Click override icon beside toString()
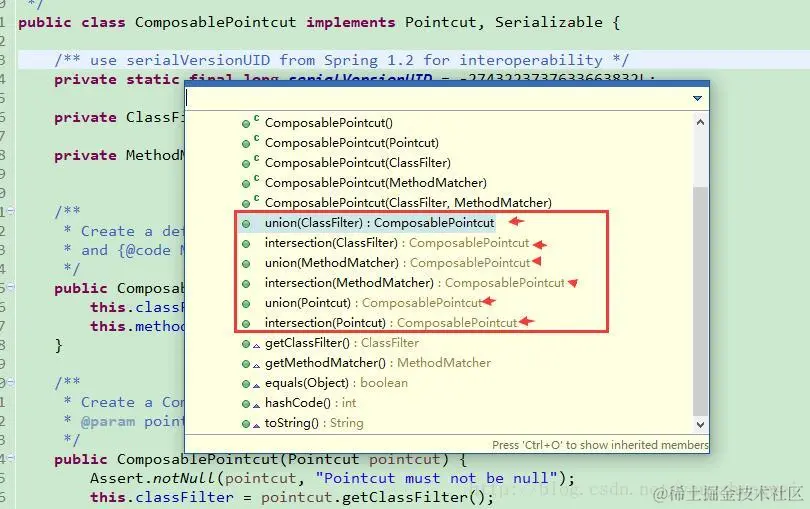Screen dimensions: 810x509 (256, 426)
